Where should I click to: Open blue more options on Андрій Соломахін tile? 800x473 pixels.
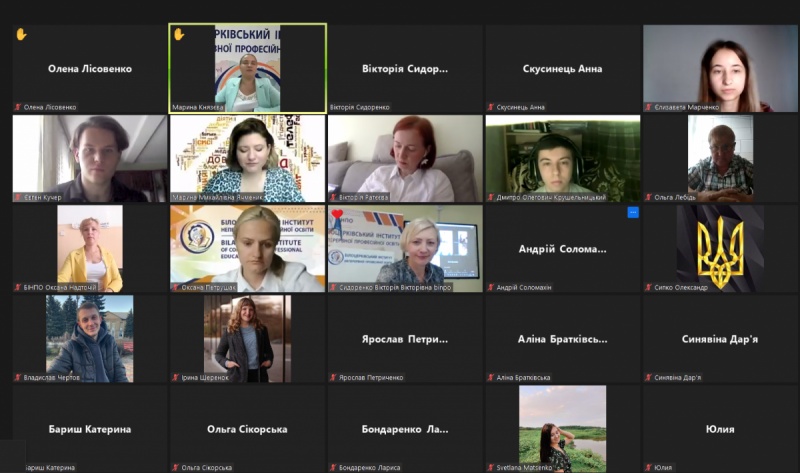632,212
